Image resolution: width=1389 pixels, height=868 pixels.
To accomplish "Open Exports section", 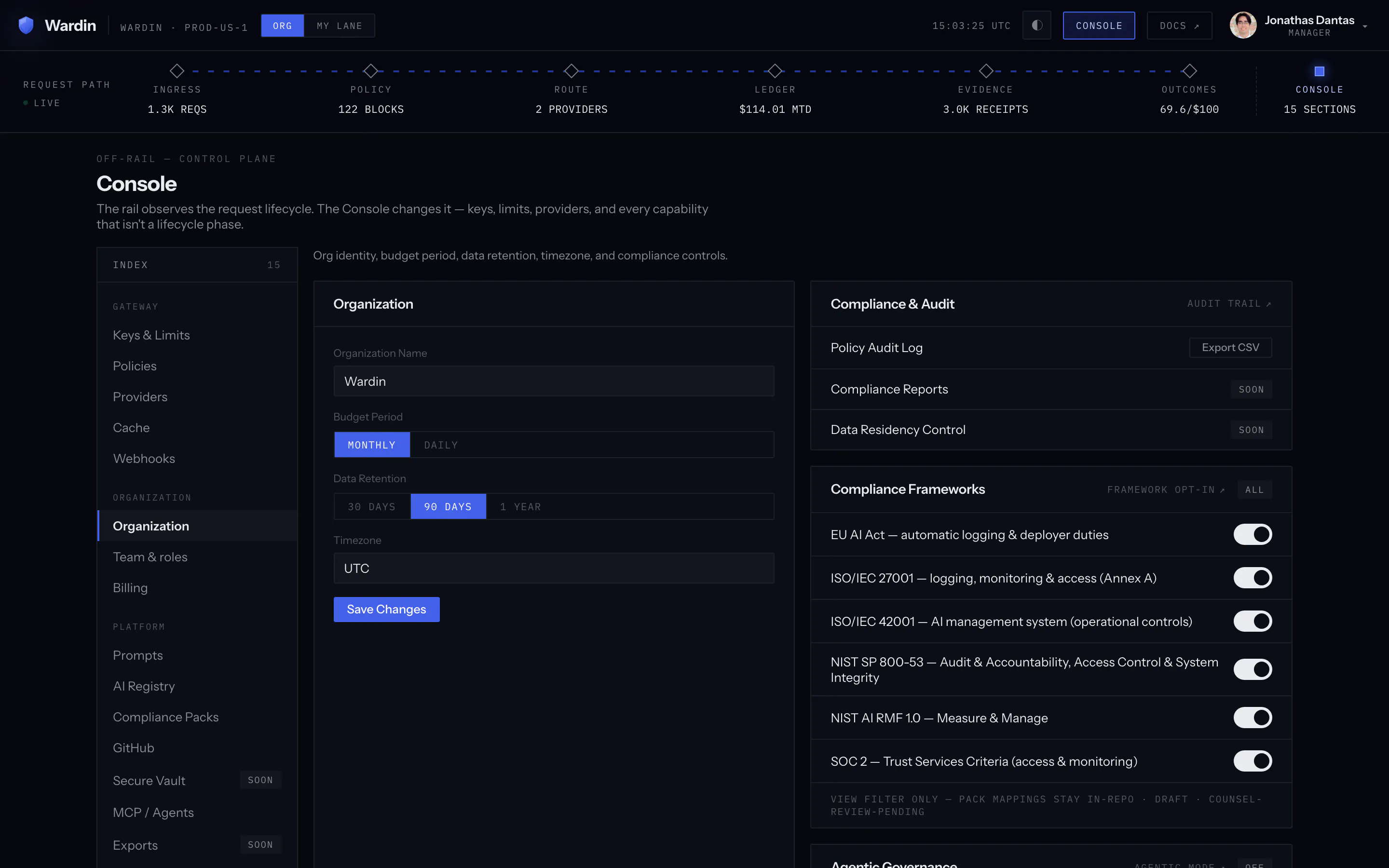I will [197, 845].
